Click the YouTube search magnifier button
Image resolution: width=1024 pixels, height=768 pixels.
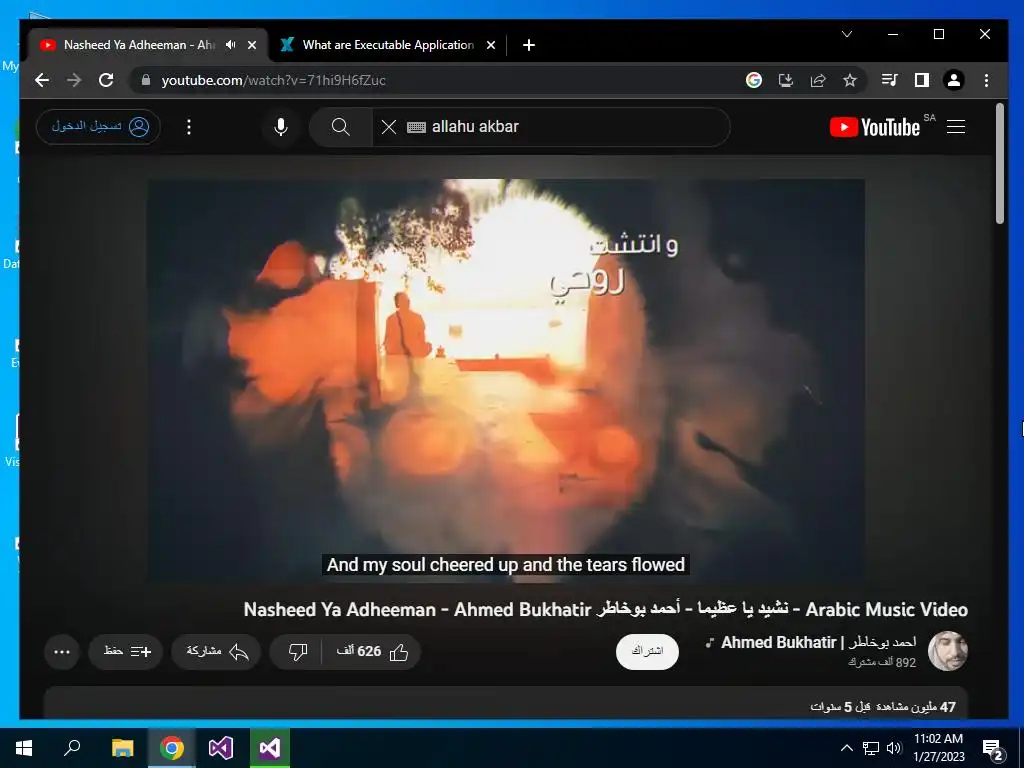pos(340,127)
